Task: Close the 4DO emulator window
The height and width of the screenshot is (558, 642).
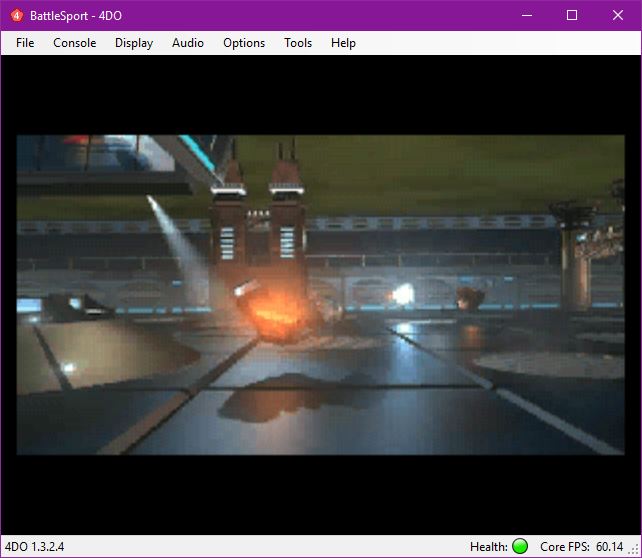Action: coord(618,16)
